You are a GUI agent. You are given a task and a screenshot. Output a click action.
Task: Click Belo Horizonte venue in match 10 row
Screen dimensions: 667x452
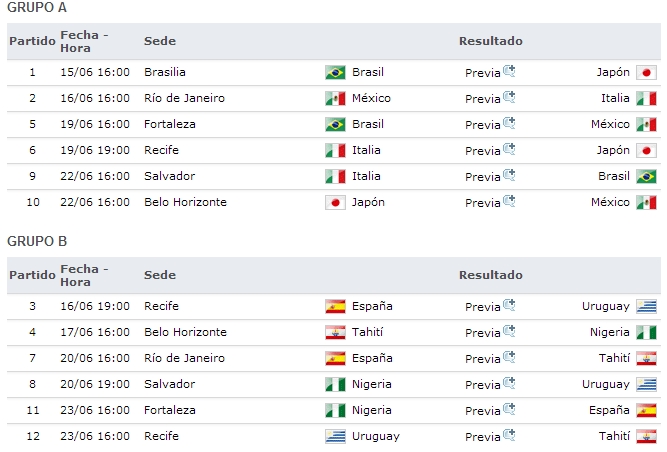(185, 202)
